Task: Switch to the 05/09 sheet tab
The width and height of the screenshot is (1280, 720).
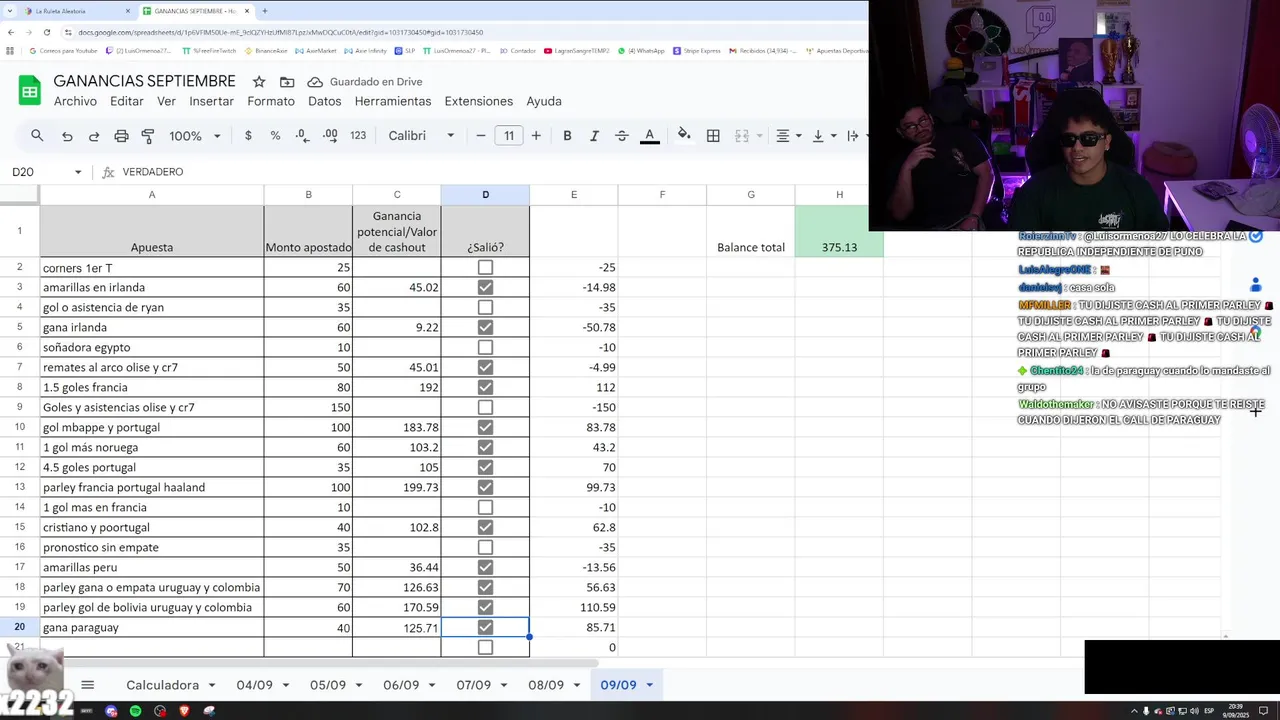Action: click(328, 685)
